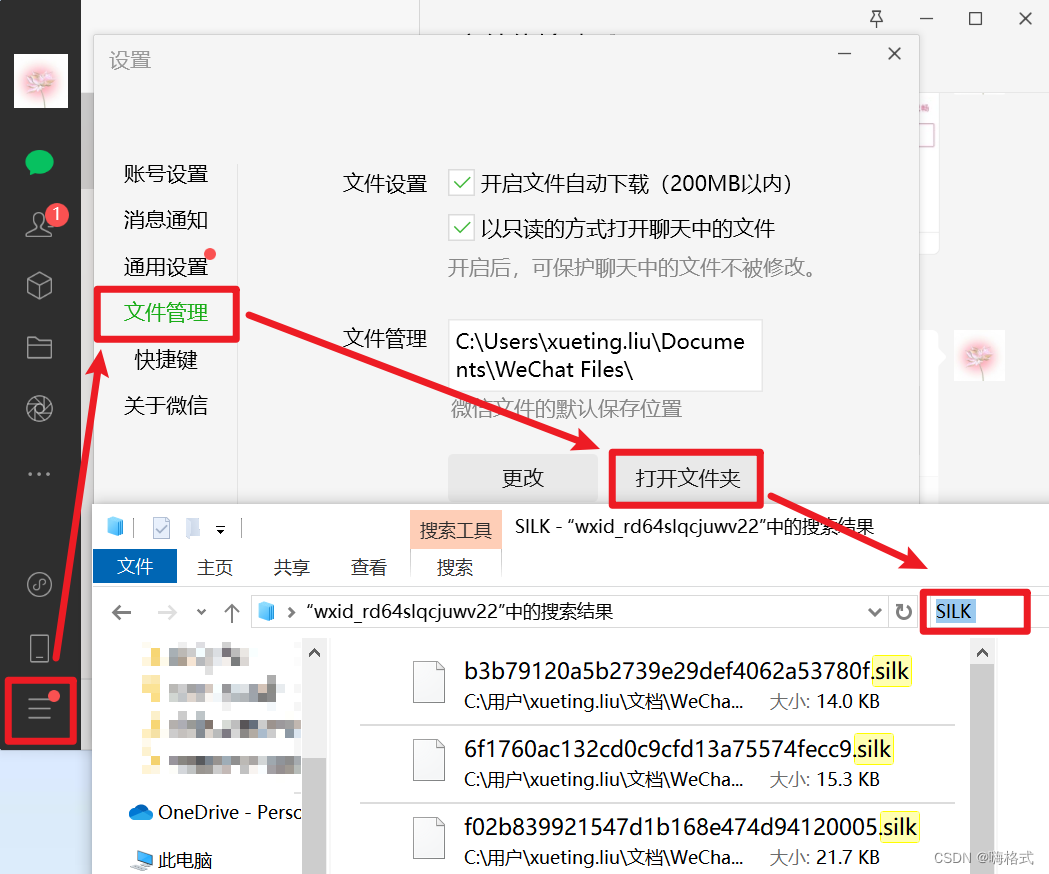Open 关于微信 section
Image resolution: width=1049 pixels, height=874 pixels.
click(166, 406)
